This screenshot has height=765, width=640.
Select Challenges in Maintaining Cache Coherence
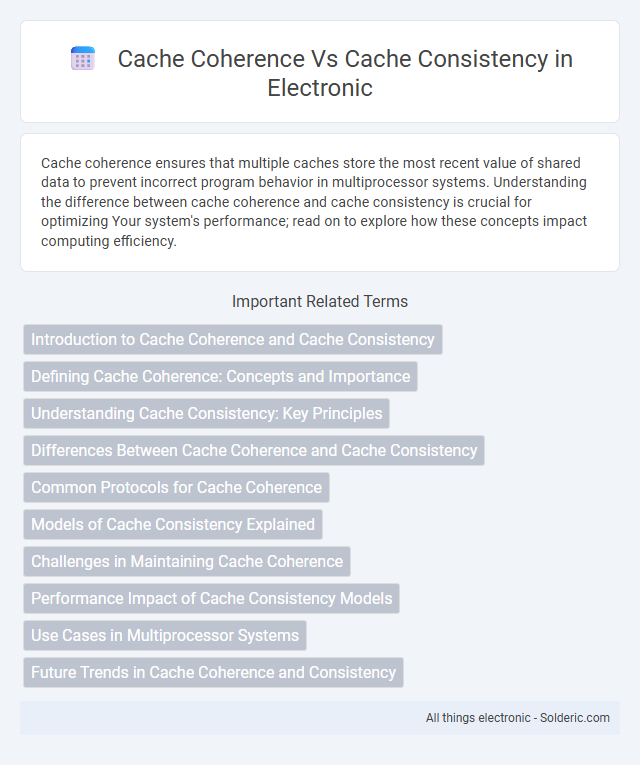coord(187,561)
